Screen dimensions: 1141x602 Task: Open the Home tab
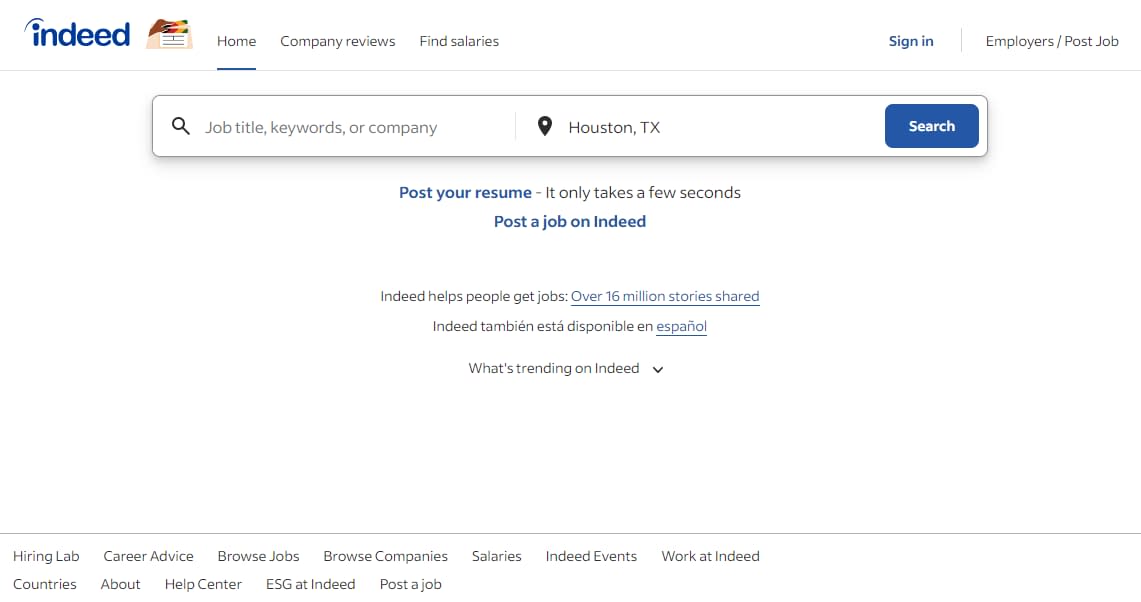(236, 41)
